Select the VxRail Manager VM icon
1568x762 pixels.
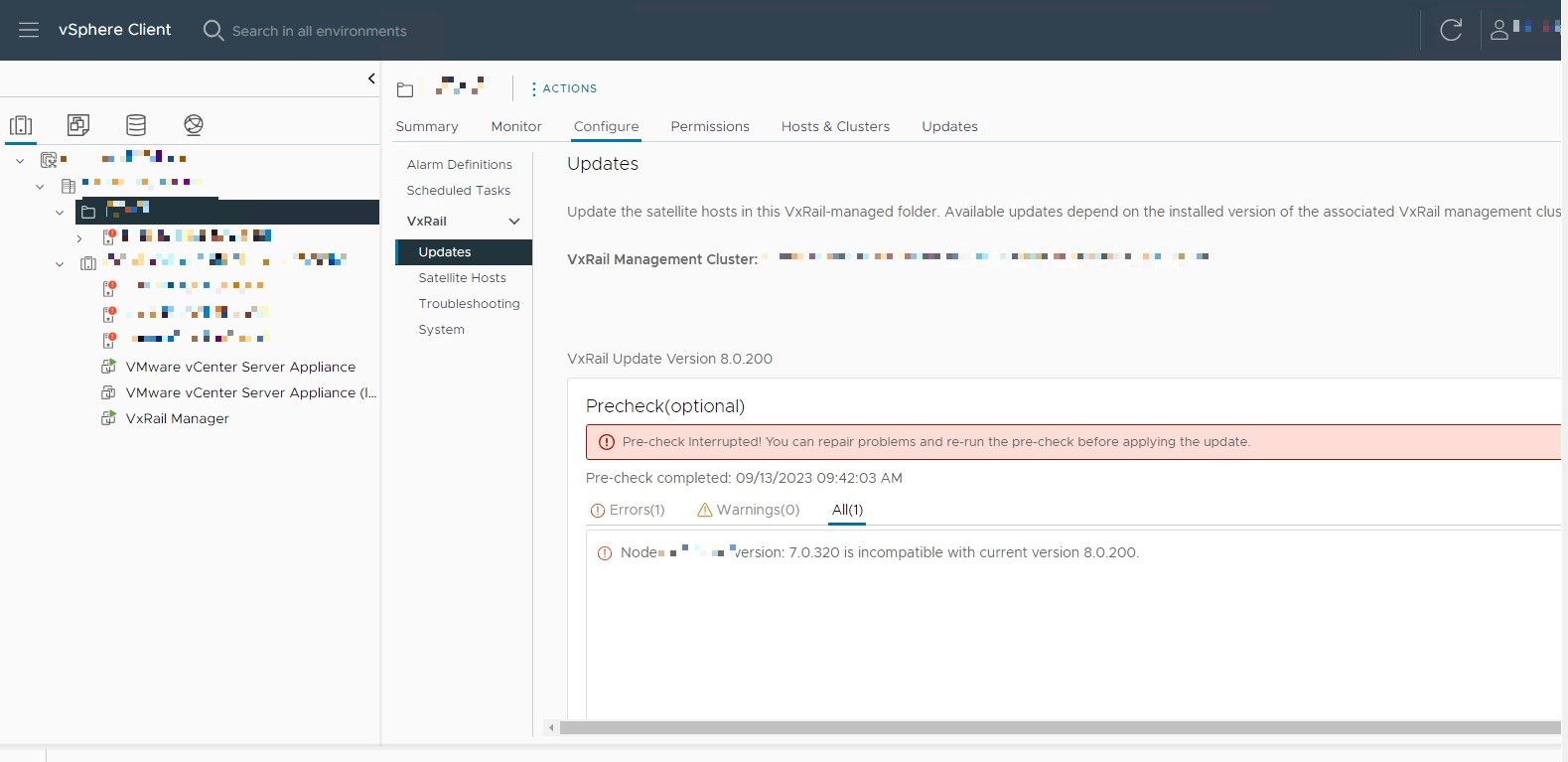pyautogui.click(x=109, y=418)
